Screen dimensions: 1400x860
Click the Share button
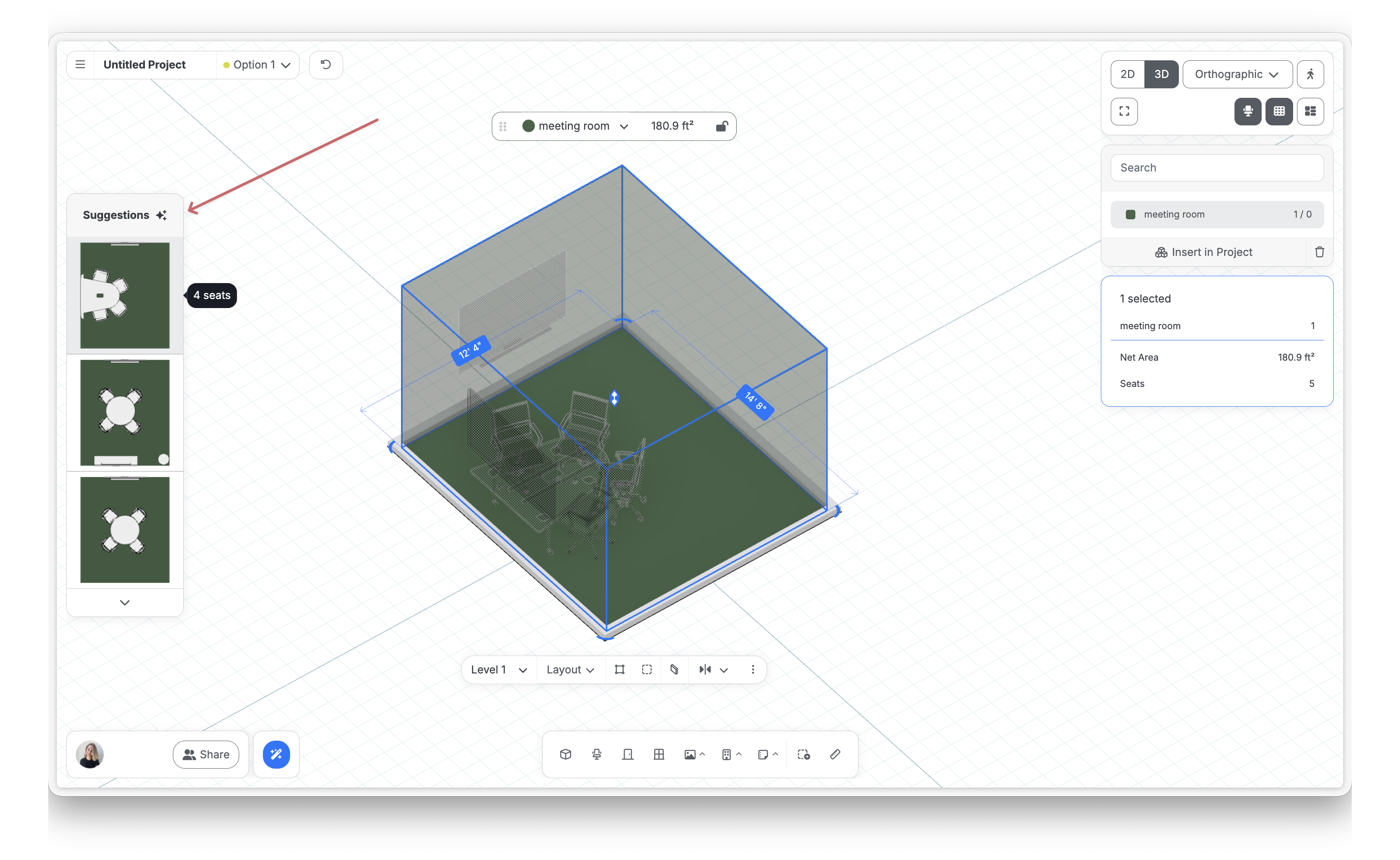(x=206, y=754)
